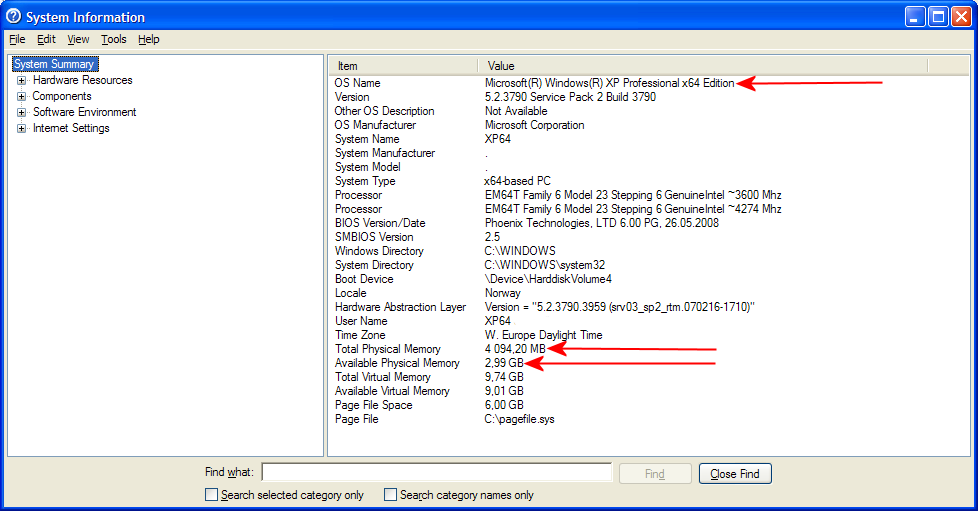978x511 pixels.
Task: Click the \Device\HarddiskVolume4 value
Action: click(x=548, y=279)
